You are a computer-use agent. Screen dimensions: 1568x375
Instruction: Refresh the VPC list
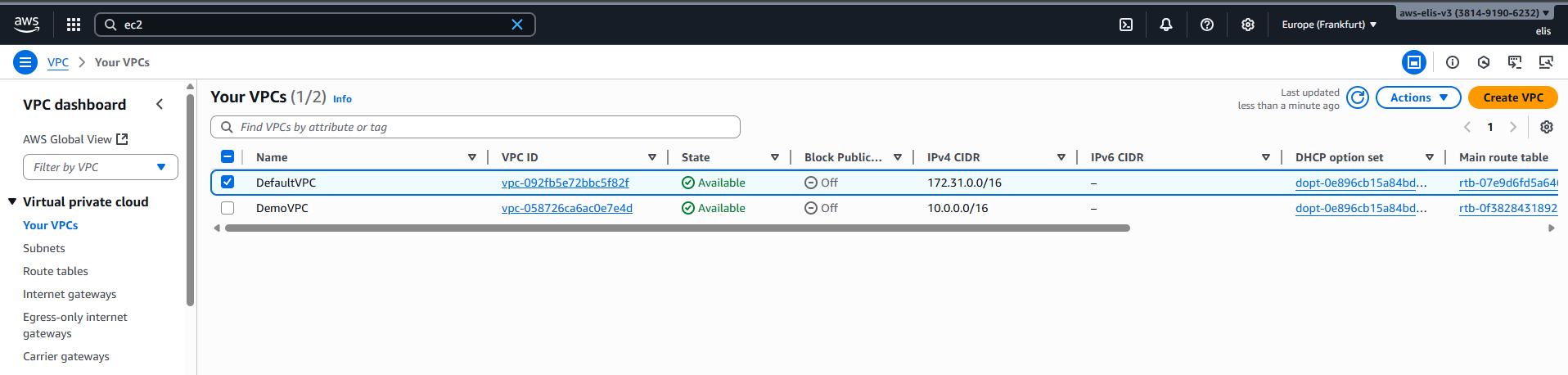[x=1358, y=97]
